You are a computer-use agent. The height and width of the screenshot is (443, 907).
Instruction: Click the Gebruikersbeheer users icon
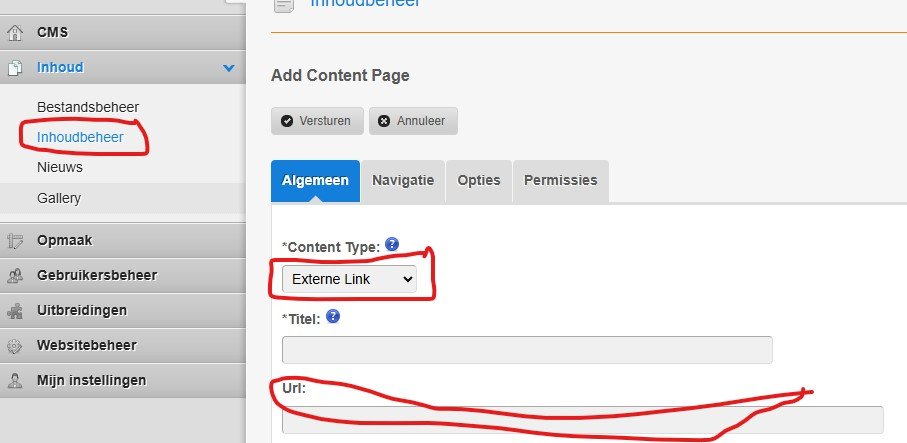tap(15, 276)
